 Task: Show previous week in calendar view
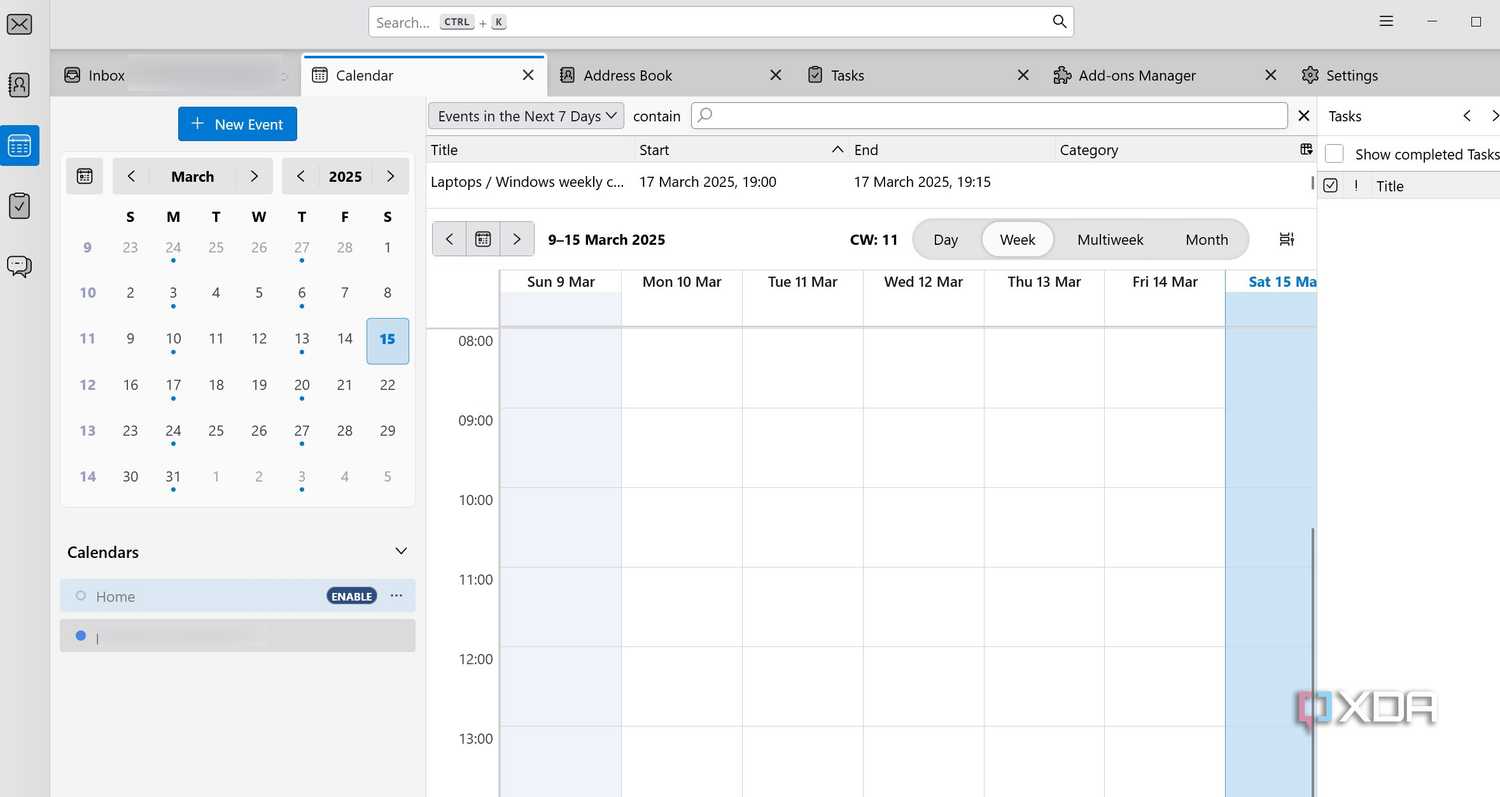pos(449,239)
